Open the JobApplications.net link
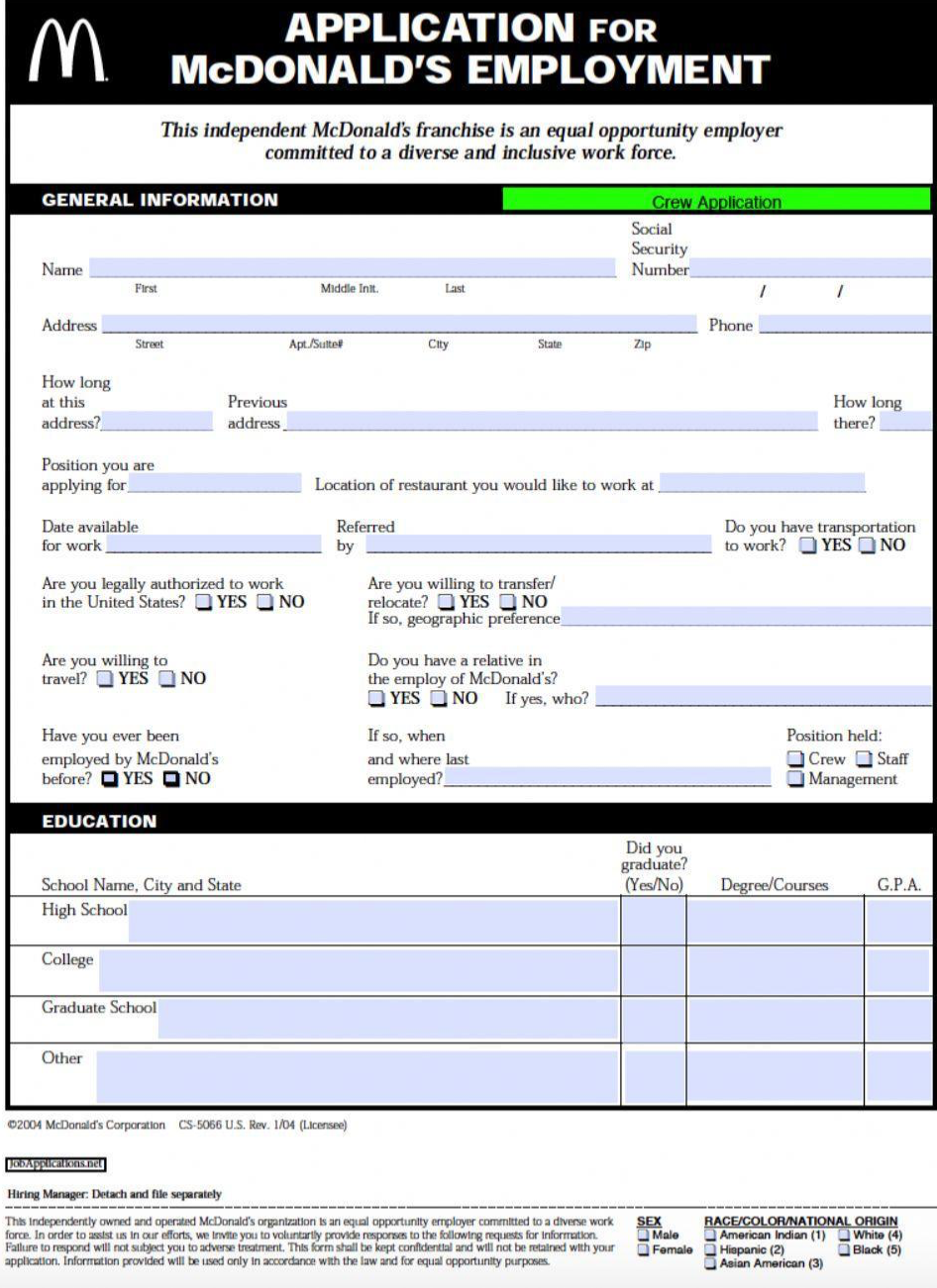Image resolution: width=937 pixels, height=1288 pixels. (55, 1164)
